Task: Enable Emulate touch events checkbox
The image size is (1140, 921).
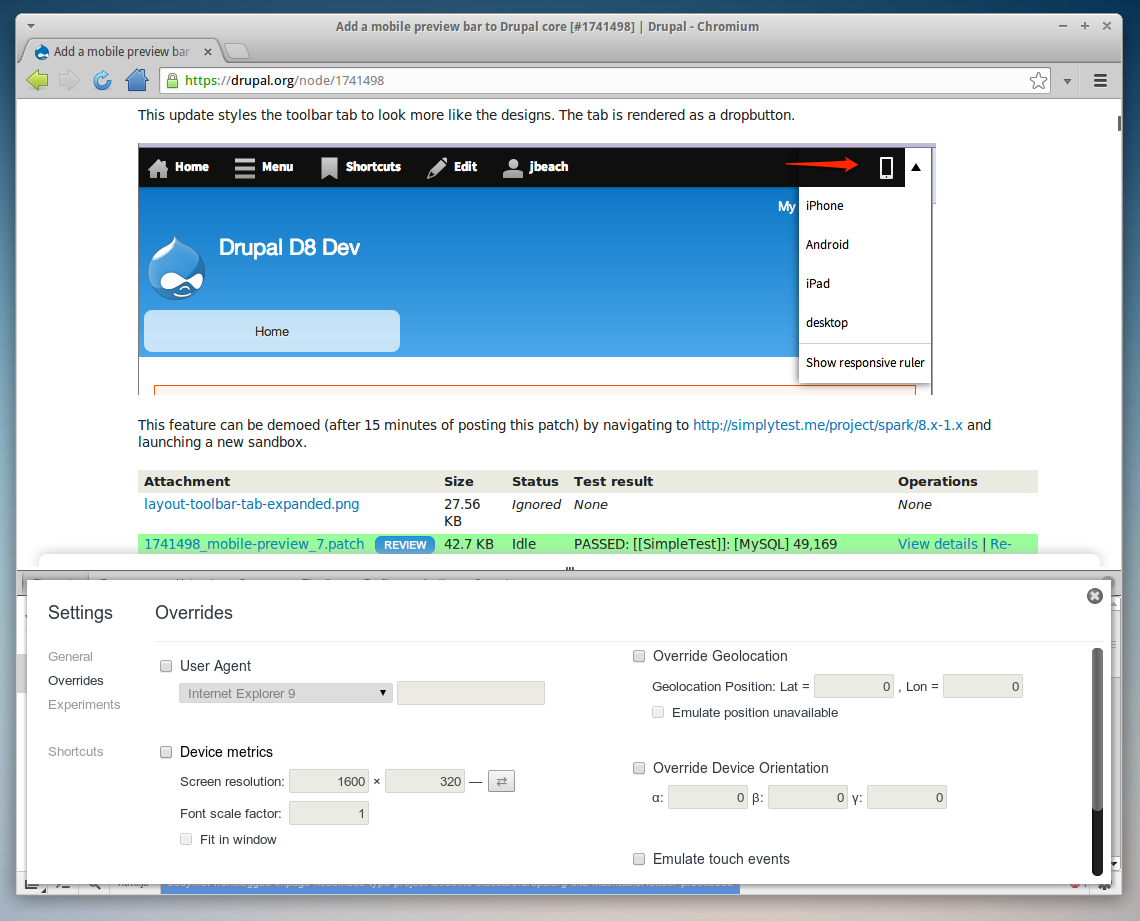Action: click(639, 858)
